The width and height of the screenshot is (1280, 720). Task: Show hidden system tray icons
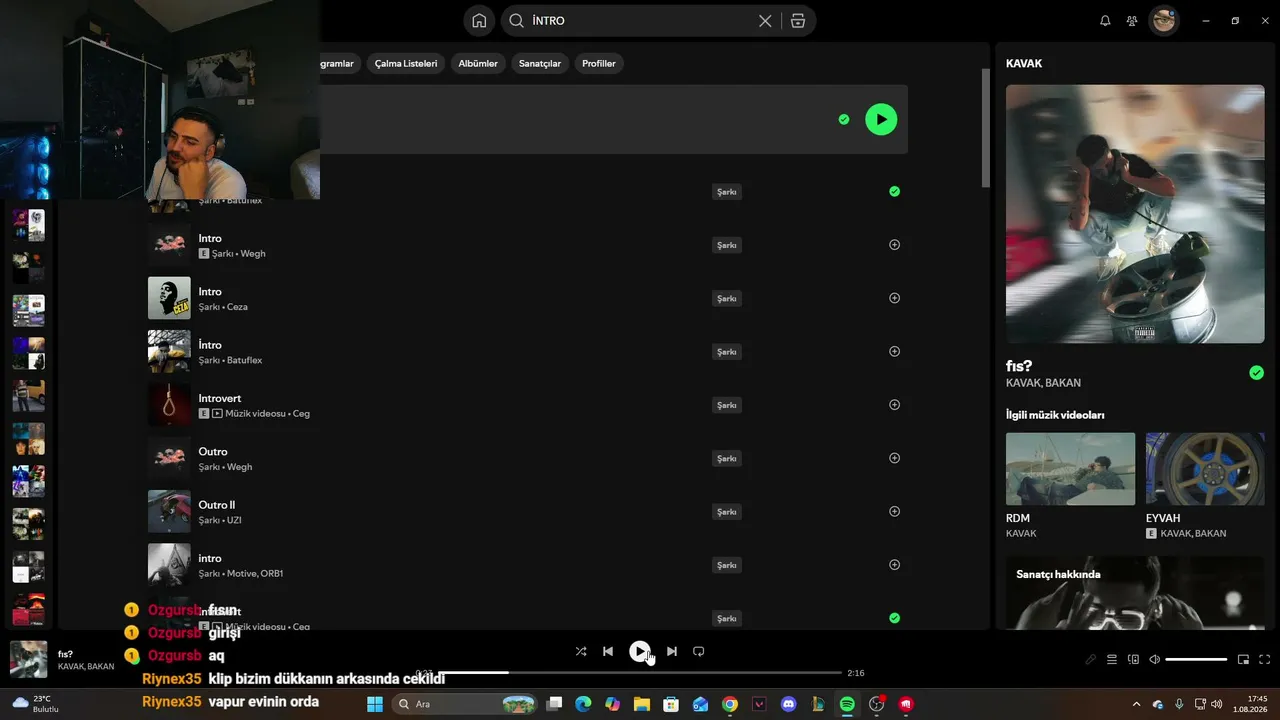(x=1136, y=704)
